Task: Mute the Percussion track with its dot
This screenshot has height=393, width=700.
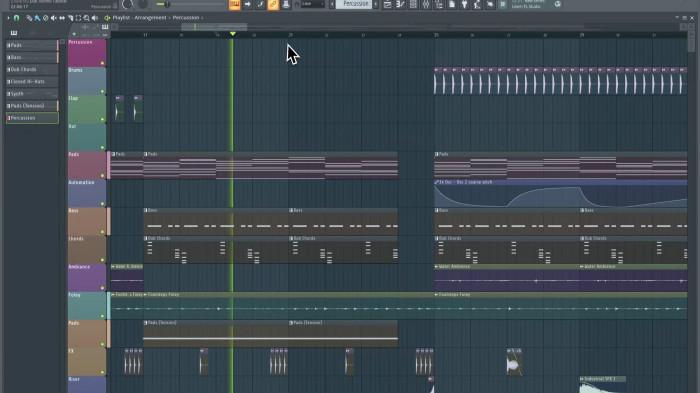Action: (102, 63)
